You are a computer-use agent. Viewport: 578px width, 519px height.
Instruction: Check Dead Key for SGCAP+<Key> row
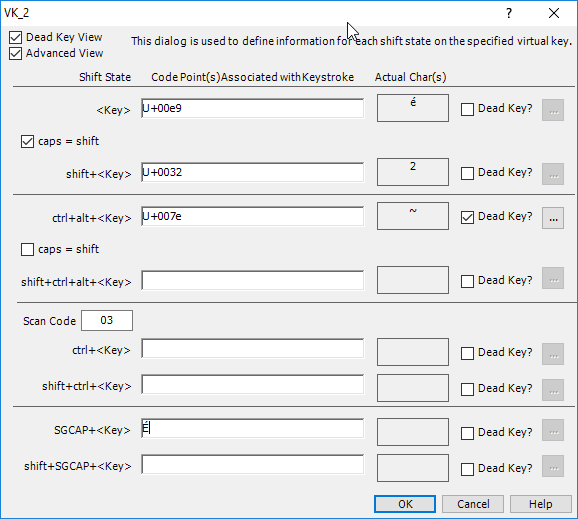[467, 433]
